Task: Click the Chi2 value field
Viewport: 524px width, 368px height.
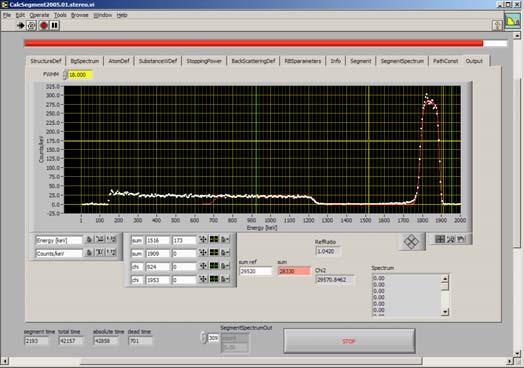Action: tap(334, 279)
